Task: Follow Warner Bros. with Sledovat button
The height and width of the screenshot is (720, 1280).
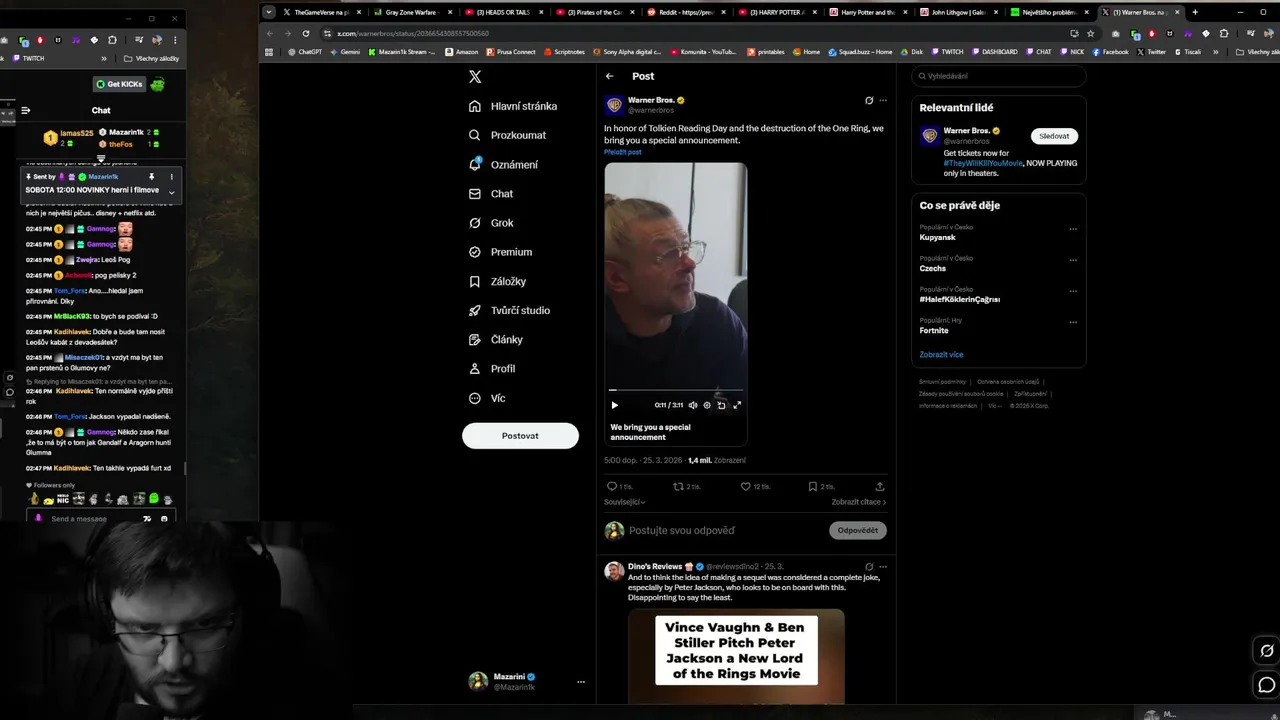Action: 1054,136
